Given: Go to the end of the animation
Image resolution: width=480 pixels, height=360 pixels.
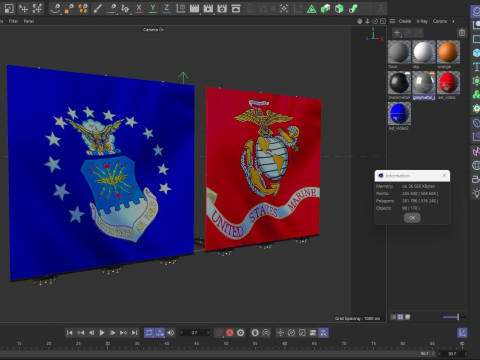Looking at the screenshot, I should [x=134, y=333].
